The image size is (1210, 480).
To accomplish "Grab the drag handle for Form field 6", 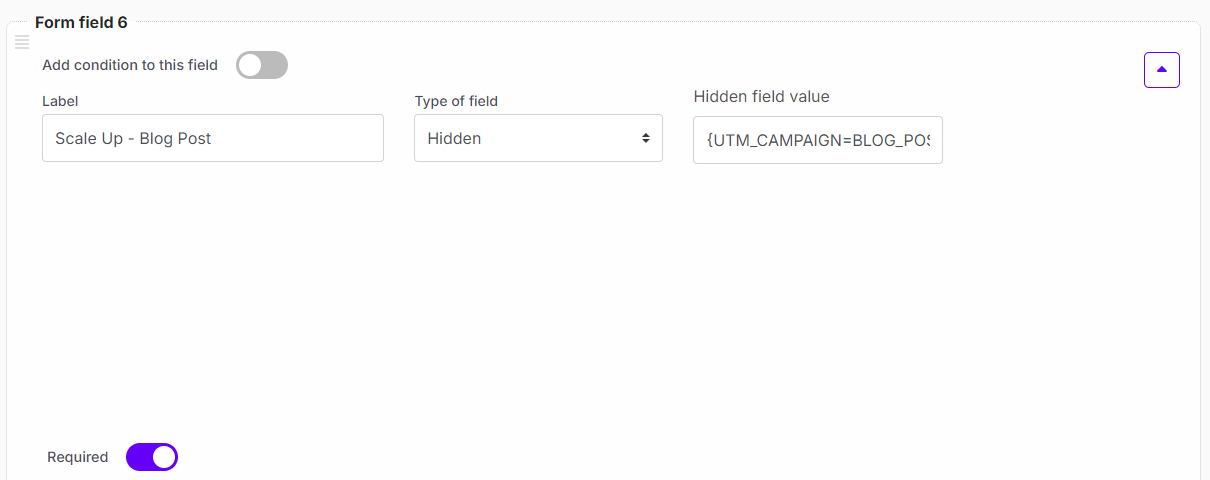I will point(22,42).
